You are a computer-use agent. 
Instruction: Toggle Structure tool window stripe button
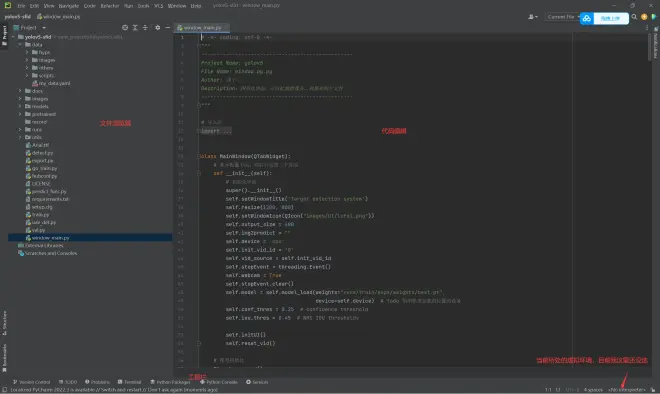click(4, 323)
